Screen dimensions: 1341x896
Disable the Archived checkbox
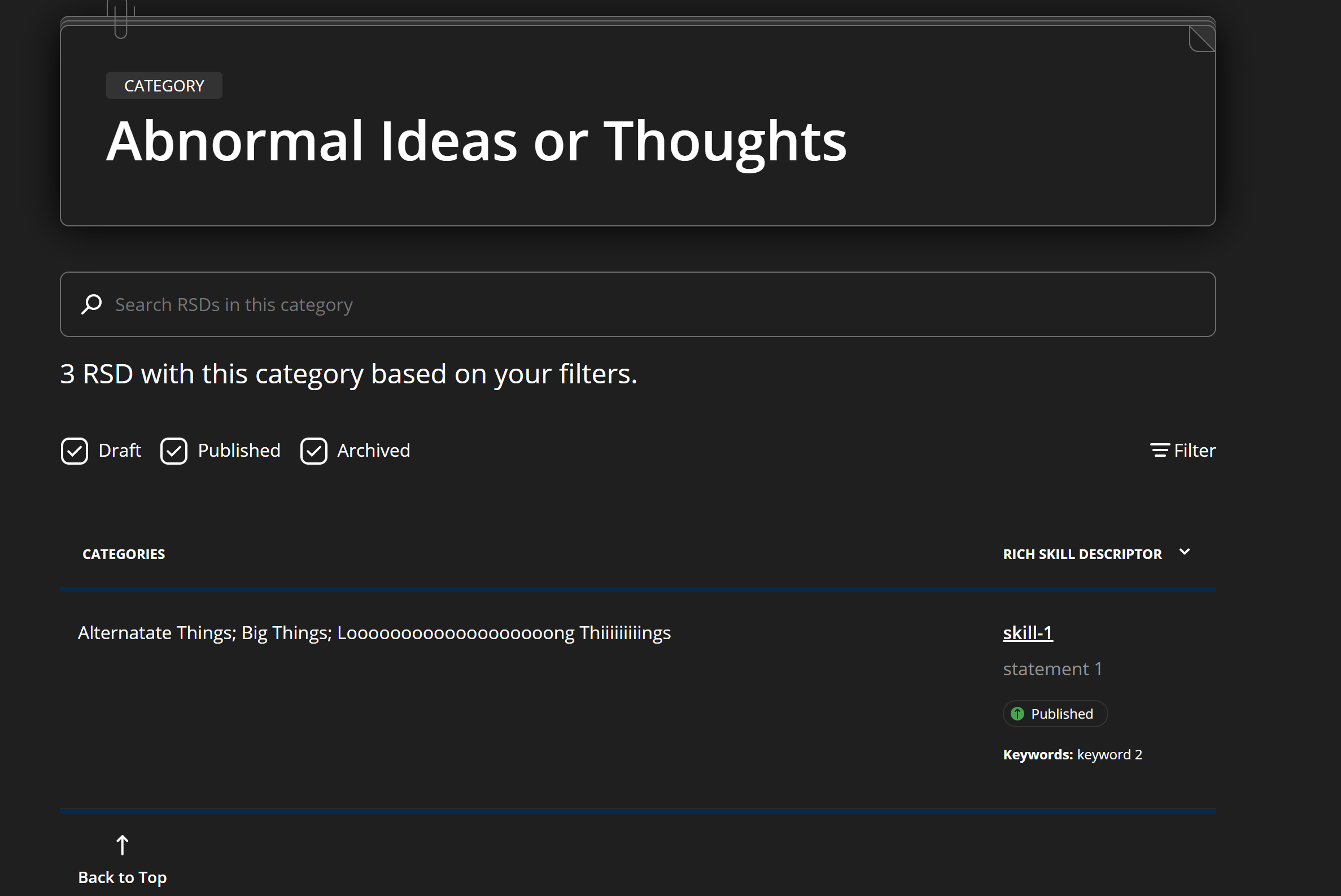tap(314, 451)
